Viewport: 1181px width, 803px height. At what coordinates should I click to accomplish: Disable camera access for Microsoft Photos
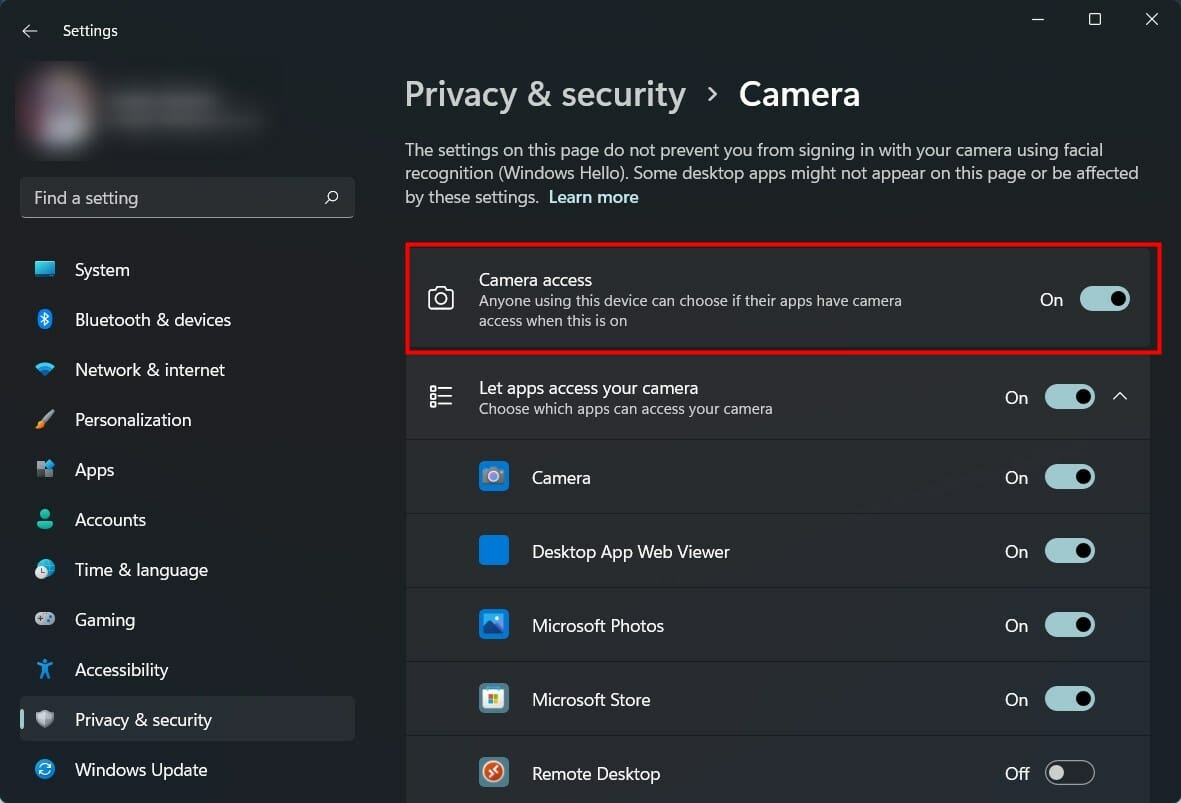point(1069,624)
